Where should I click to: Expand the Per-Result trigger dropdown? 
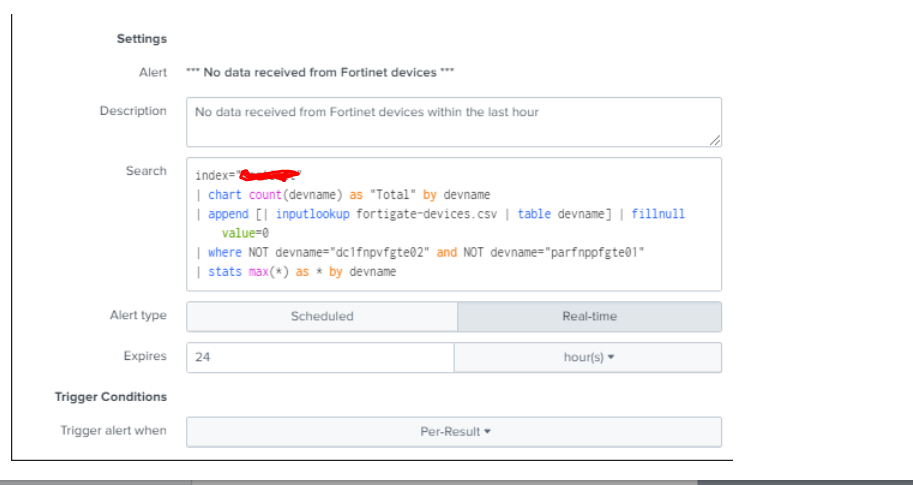(x=453, y=432)
